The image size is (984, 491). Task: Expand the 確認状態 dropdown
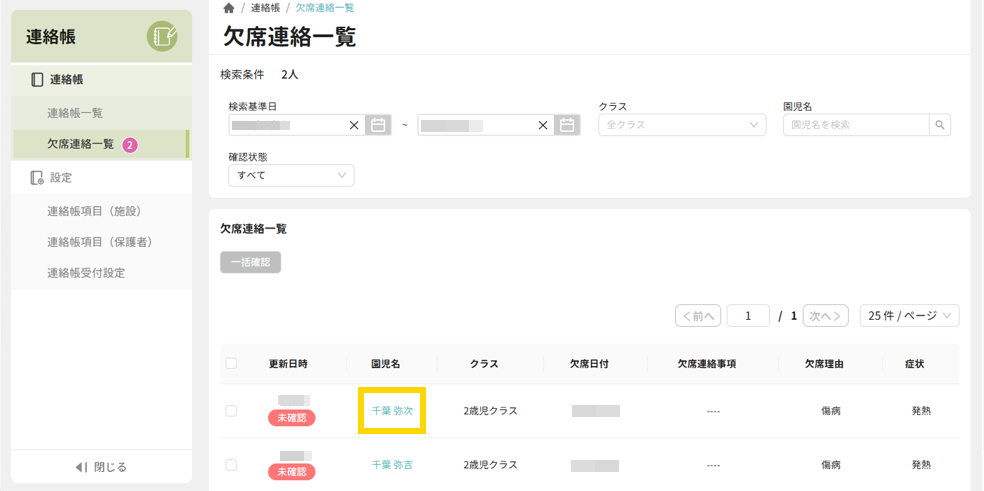tap(291, 175)
